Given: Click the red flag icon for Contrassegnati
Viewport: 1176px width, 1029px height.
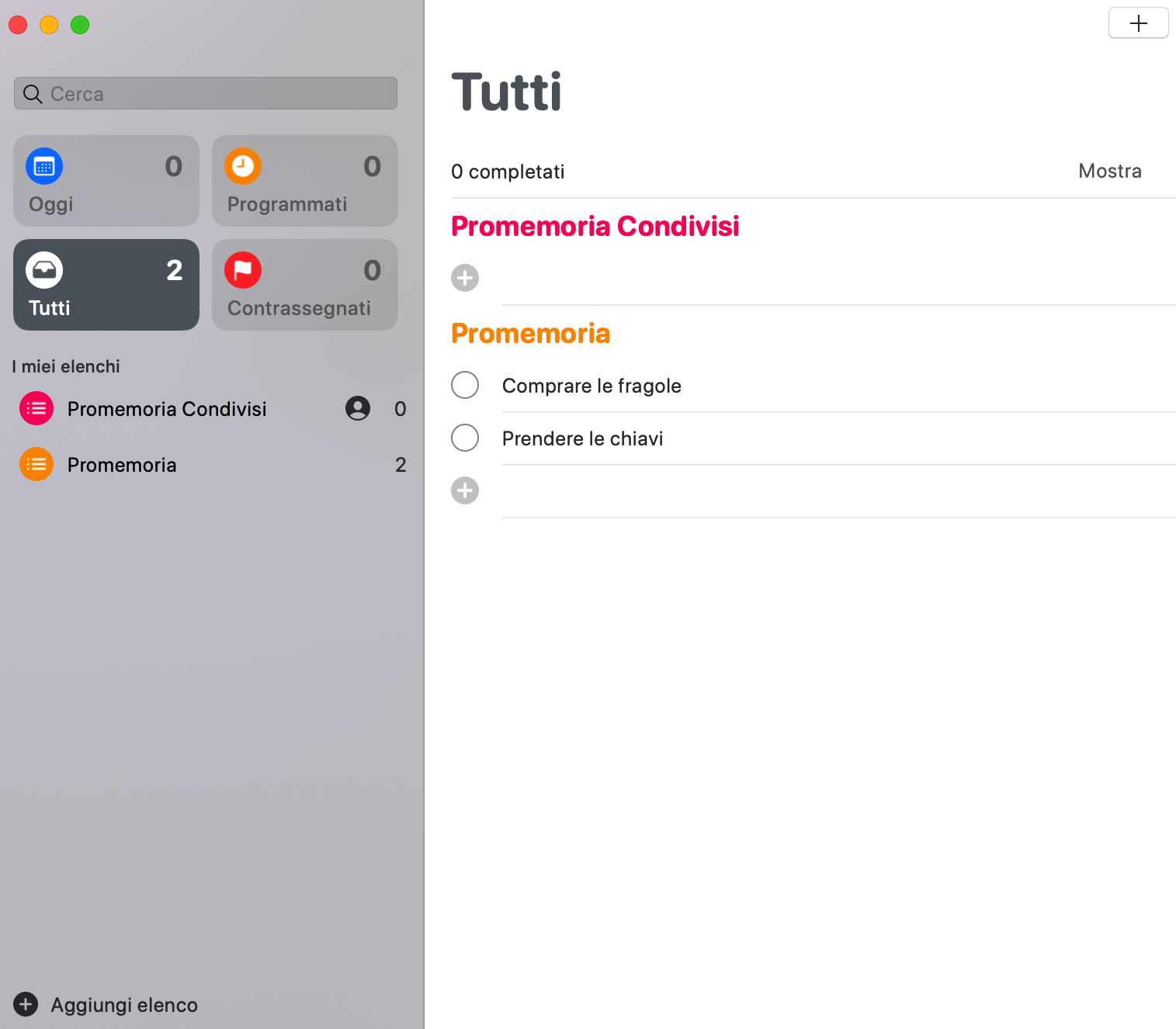Looking at the screenshot, I should coord(243,270).
